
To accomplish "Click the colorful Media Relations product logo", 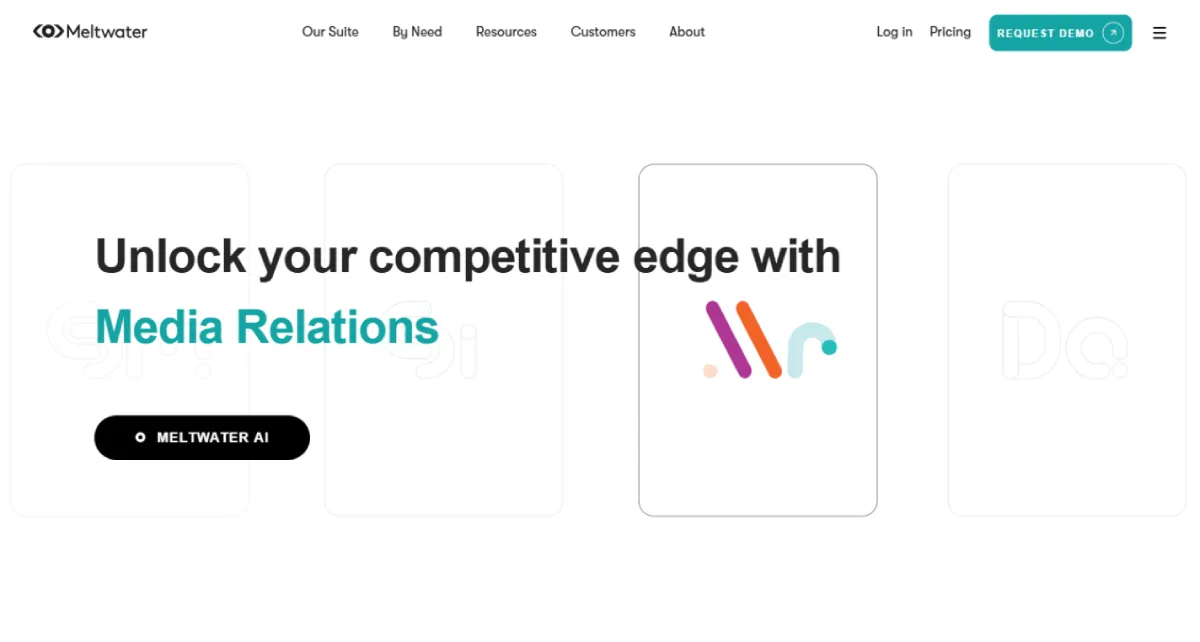I will click(770, 340).
